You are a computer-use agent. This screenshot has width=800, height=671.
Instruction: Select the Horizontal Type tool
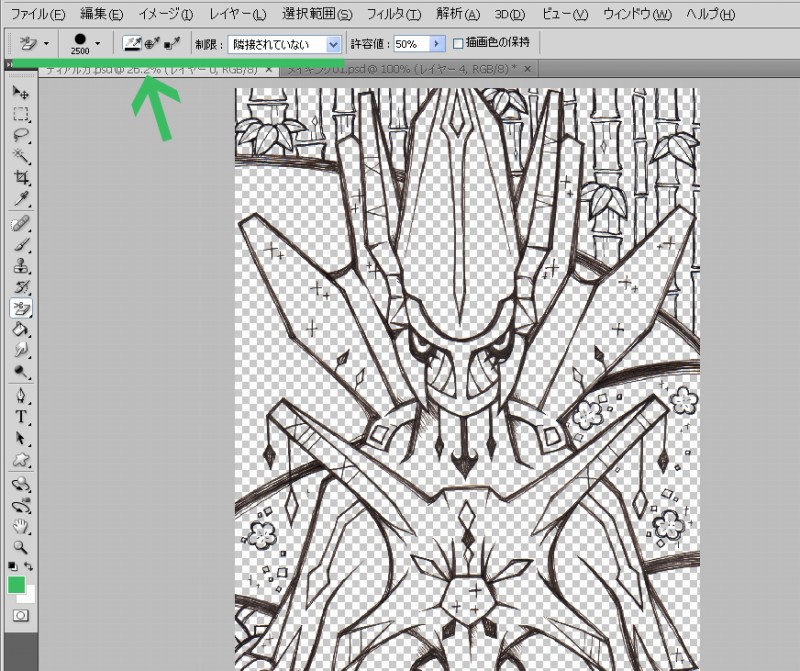coord(20,417)
